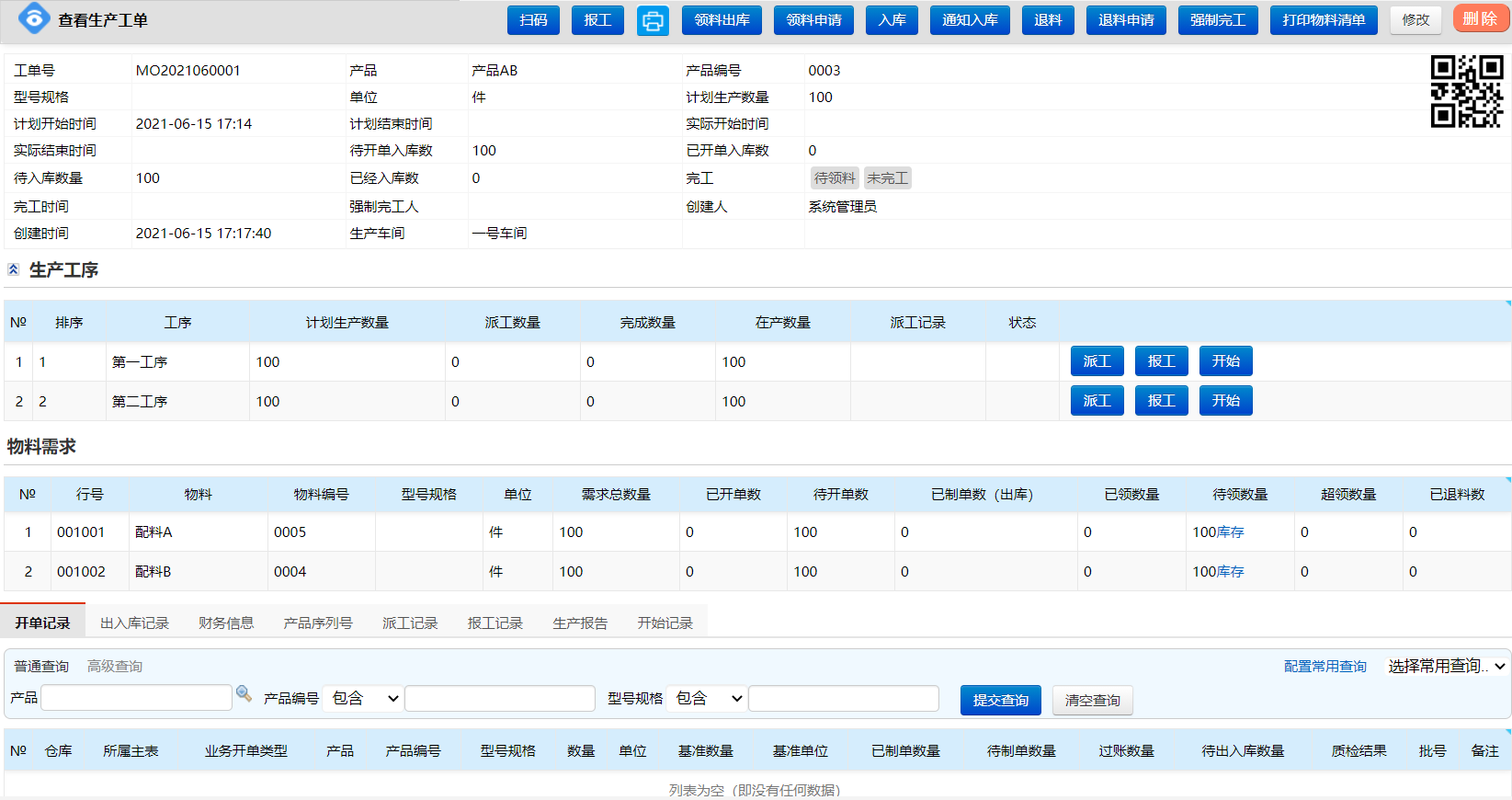The width and height of the screenshot is (1512, 800).
Task: Switch to 高级查询 advanced query
Action: click(x=115, y=667)
